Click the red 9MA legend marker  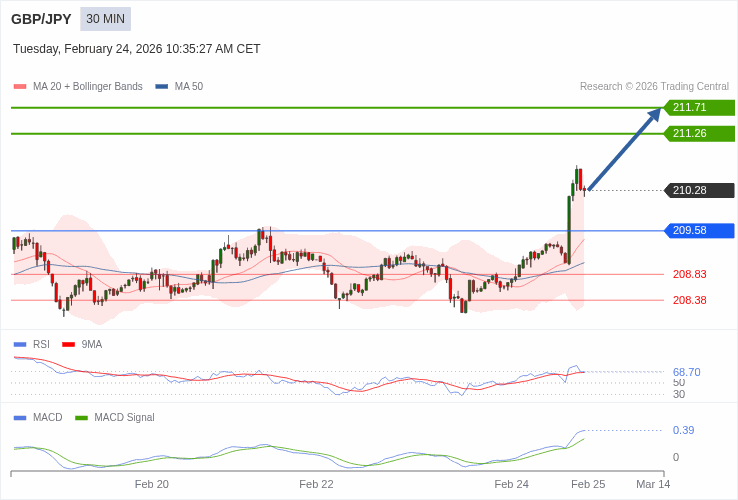[x=68, y=345]
